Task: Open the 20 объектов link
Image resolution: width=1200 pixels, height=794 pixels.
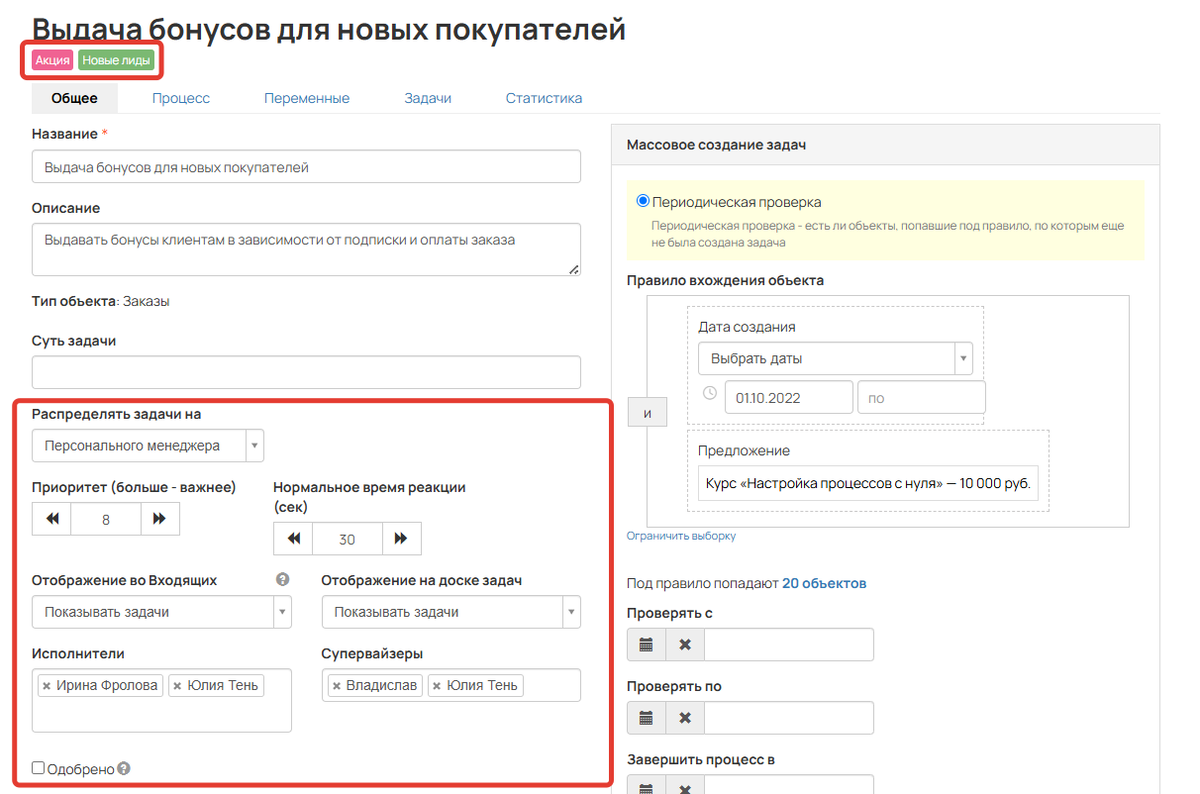Action: pos(824,583)
